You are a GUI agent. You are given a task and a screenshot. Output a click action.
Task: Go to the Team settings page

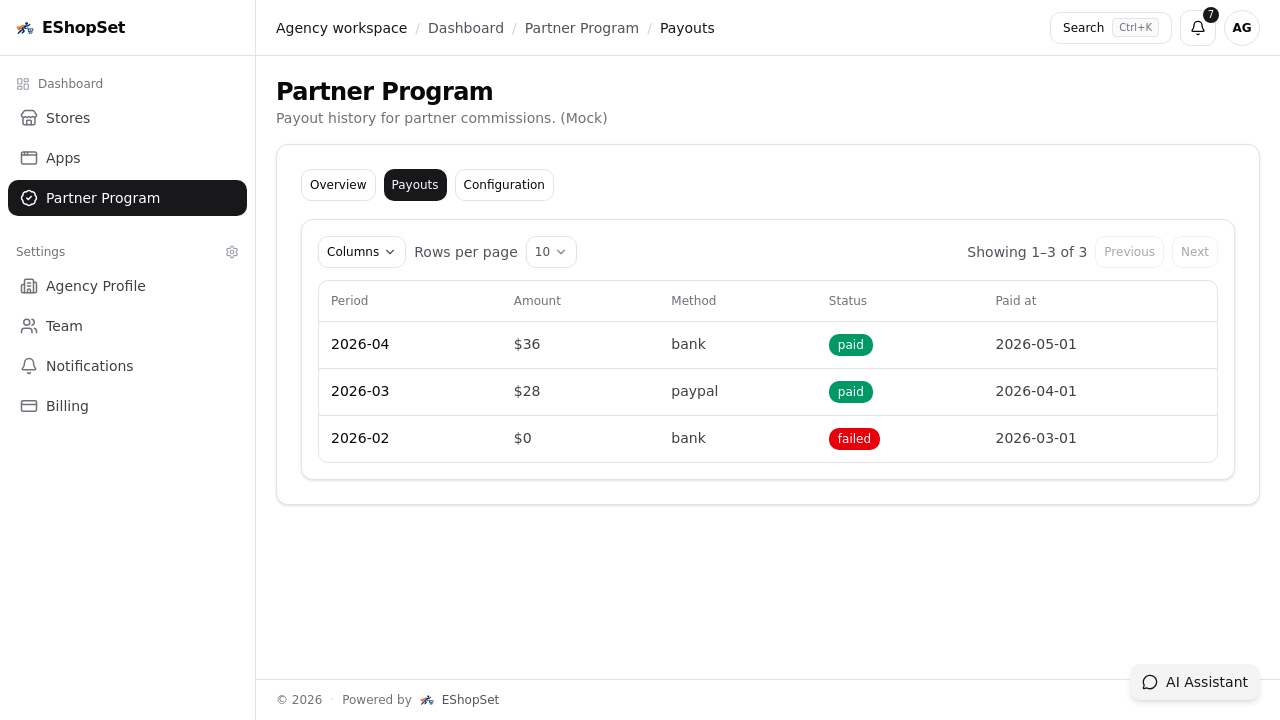(x=127, y=326)
